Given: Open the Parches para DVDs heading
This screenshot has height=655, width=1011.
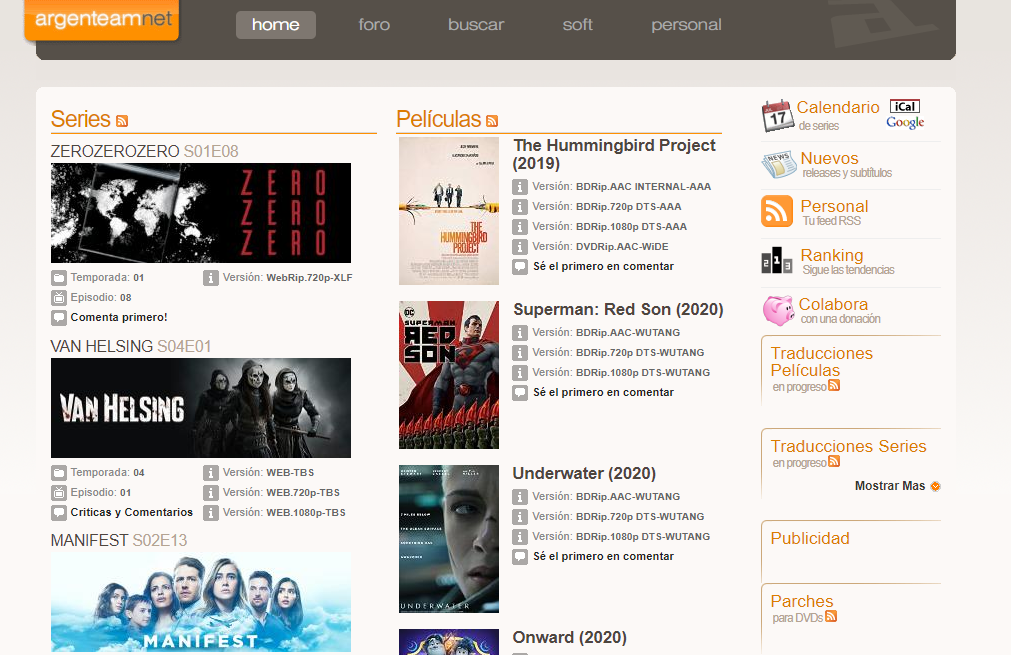Looking at the screenshot, I should tap(802, 601).
